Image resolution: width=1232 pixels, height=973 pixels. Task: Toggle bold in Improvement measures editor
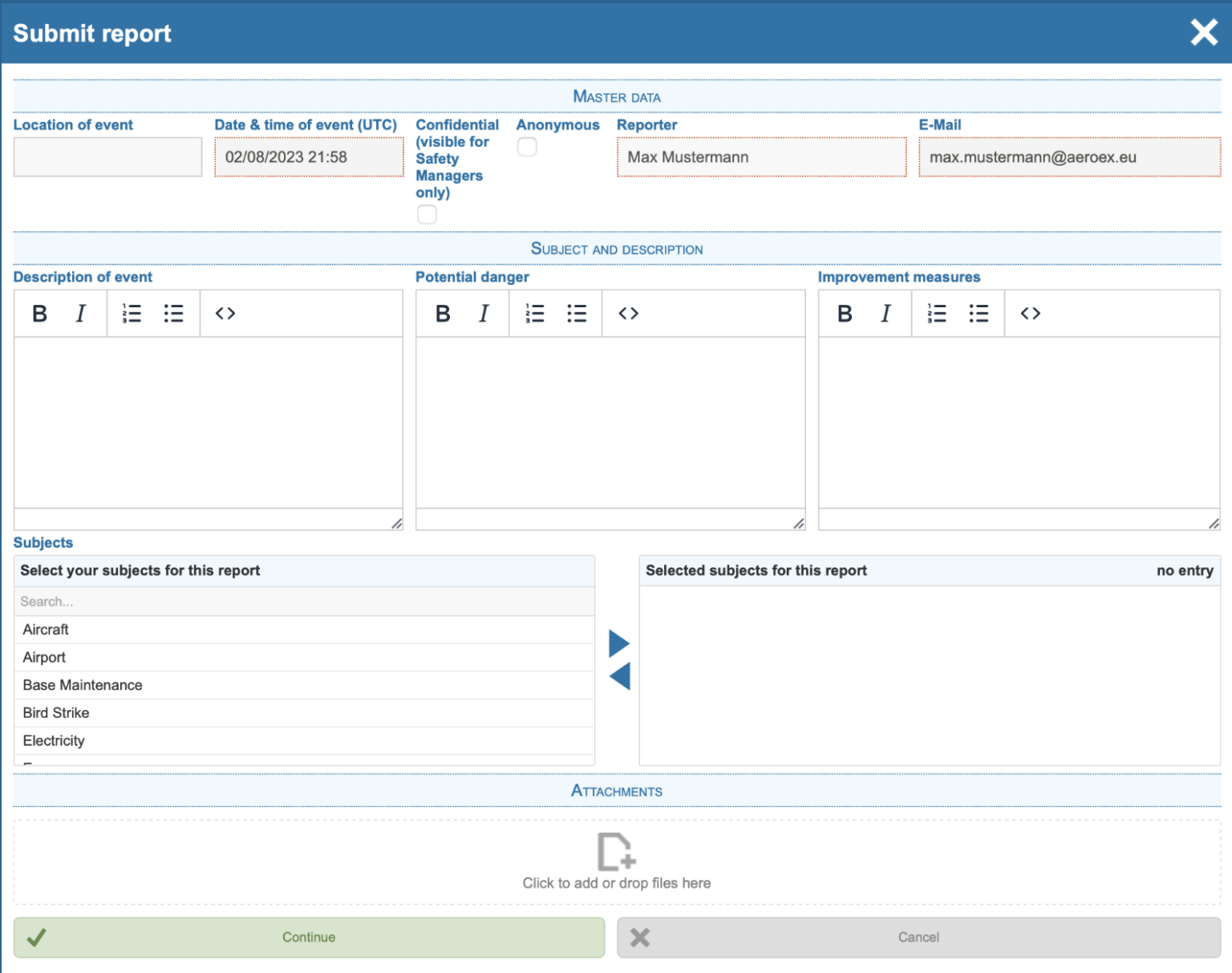coord(844,313)
